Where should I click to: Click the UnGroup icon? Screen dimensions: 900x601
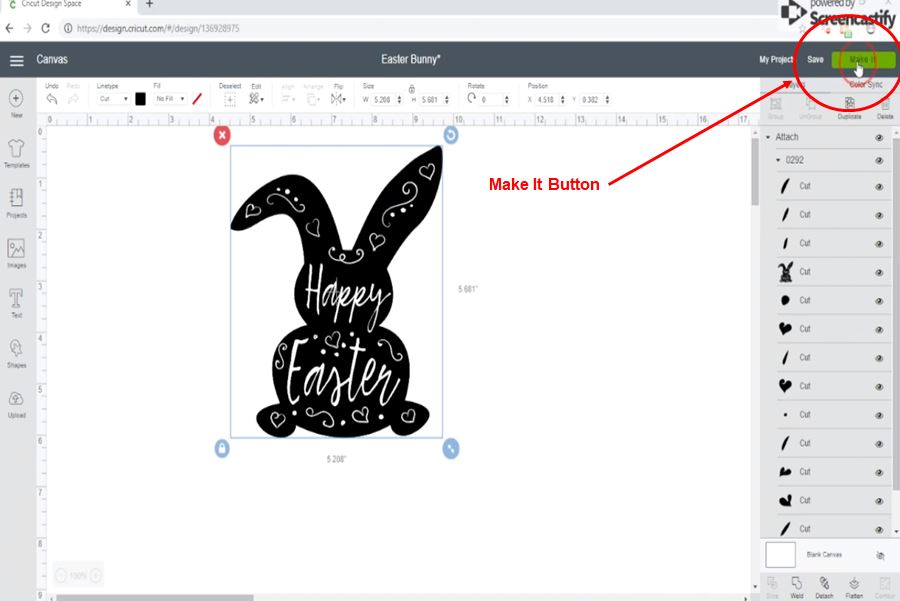click(810, 107)
